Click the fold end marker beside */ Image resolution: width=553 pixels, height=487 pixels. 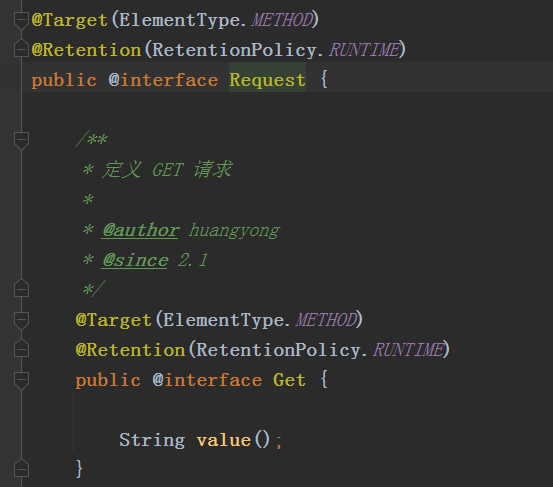pyautogui.click(x=21, y=288)
